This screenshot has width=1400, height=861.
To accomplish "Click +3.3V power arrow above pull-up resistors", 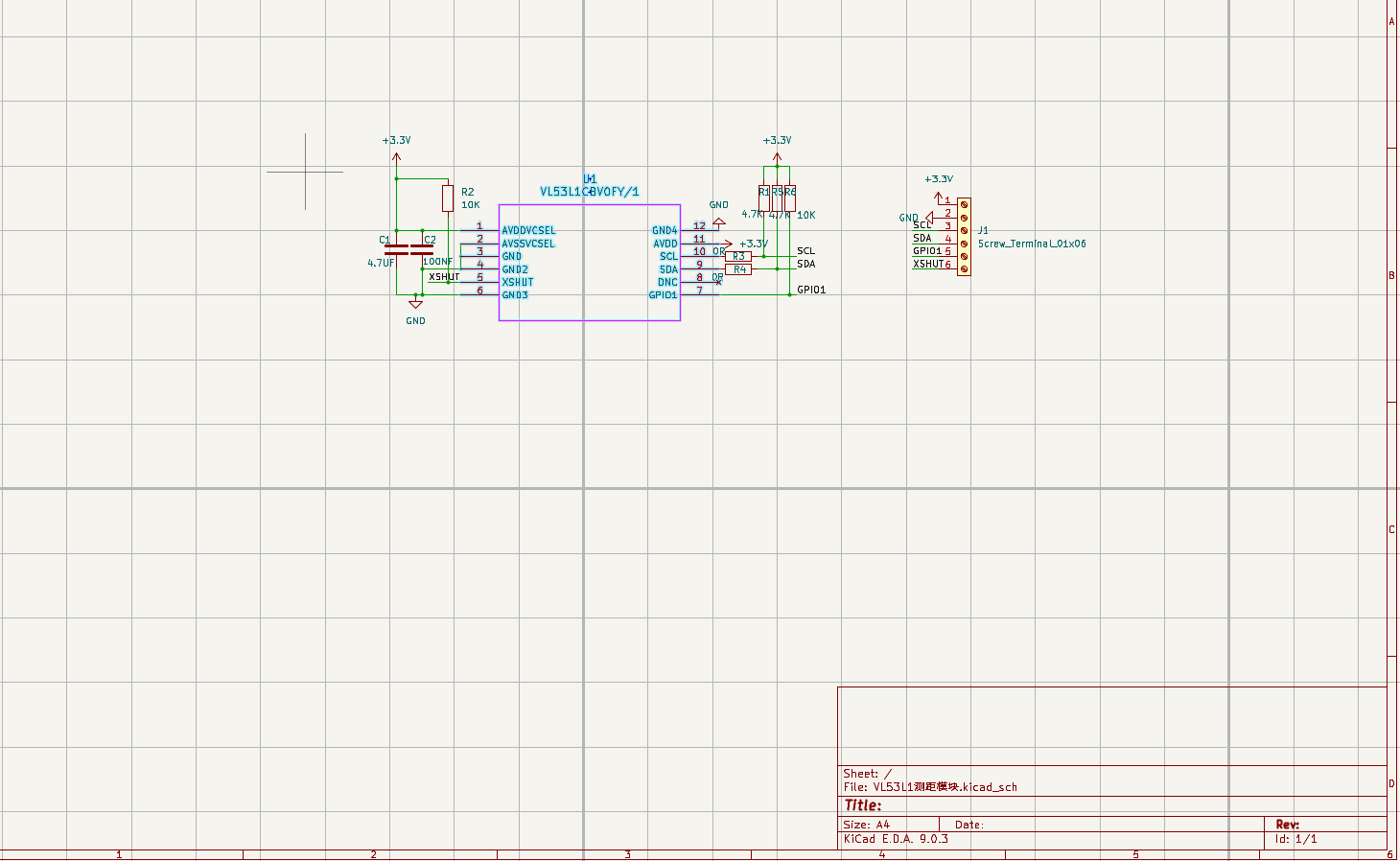I will pos(777,157).
